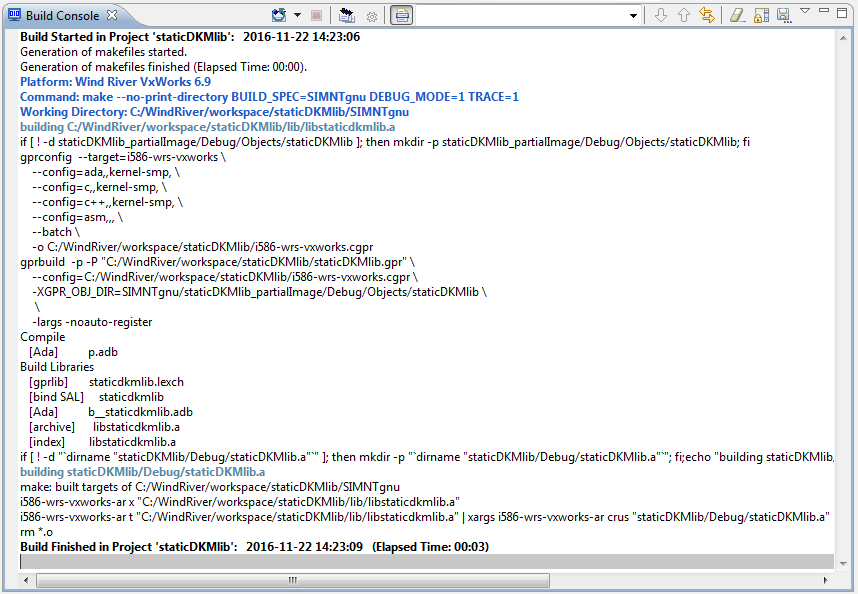Open the view menu triangle
The width and height of the screenshot is (858, 594).
805,10
